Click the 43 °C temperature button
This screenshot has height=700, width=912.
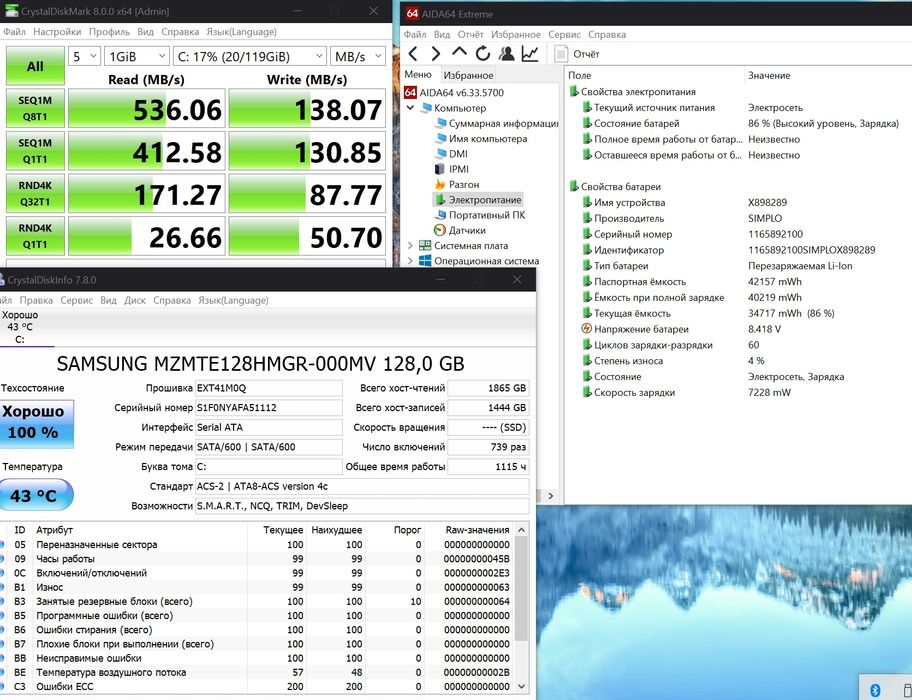click(35, 495)
